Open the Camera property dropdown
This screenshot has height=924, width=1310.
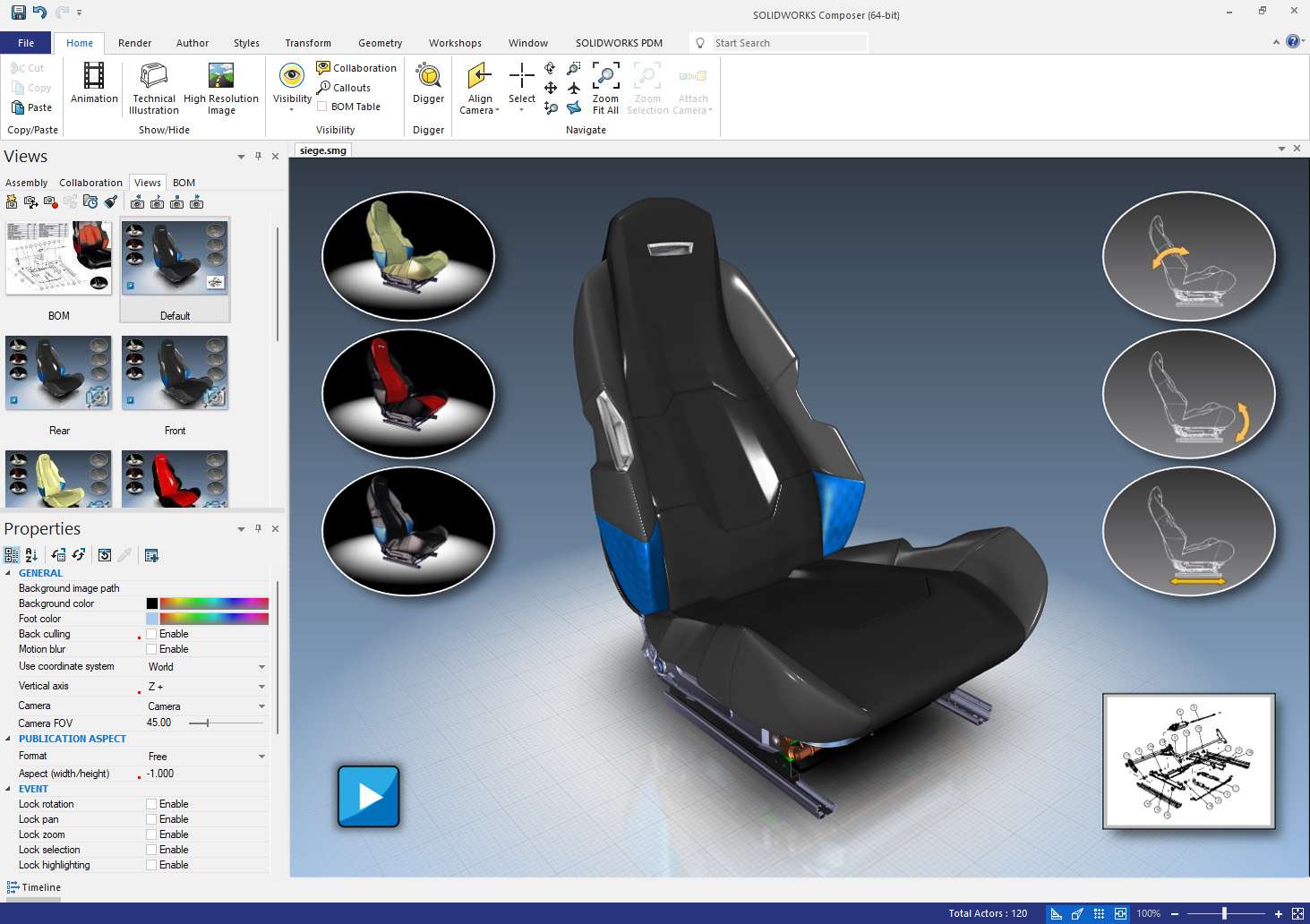tap(261, 706)
